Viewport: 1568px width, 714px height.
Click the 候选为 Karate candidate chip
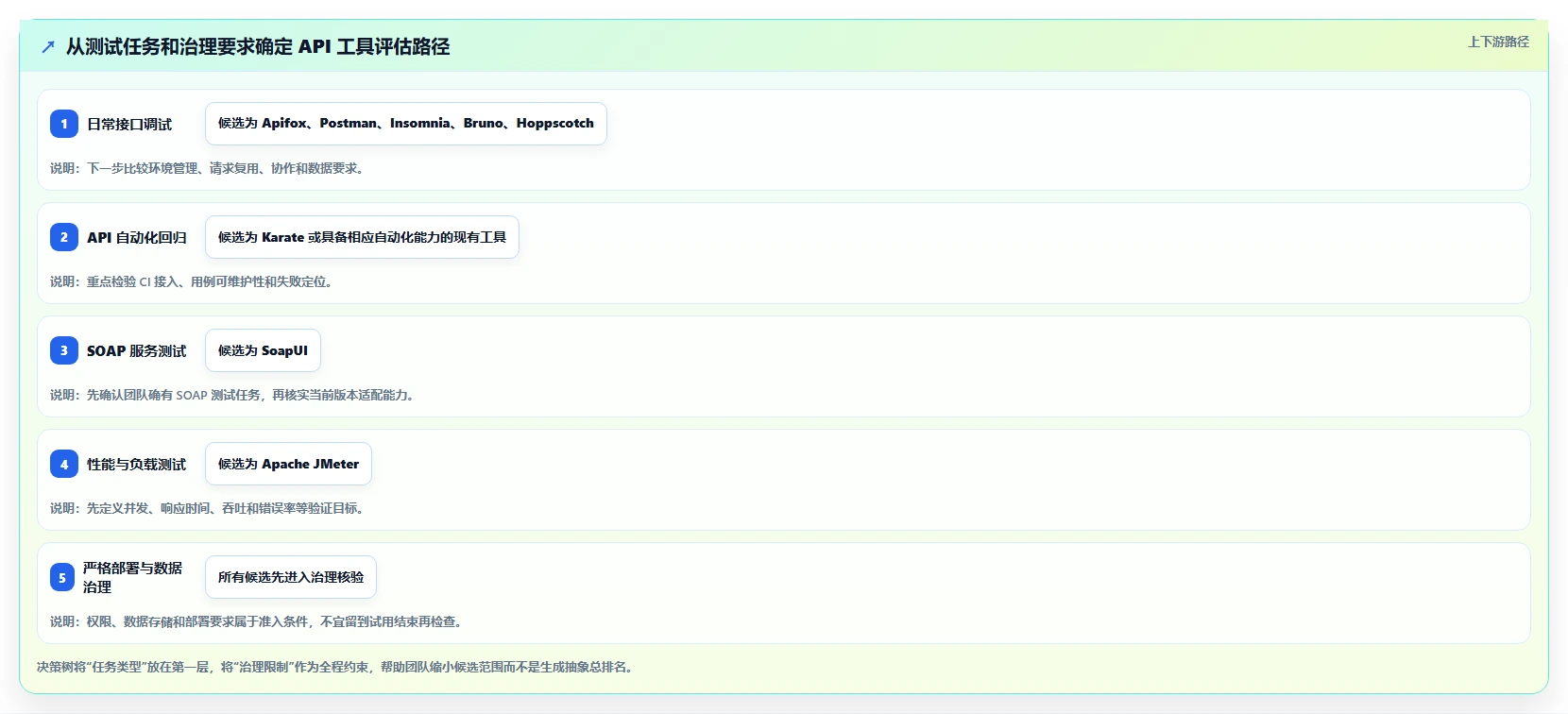362,237
